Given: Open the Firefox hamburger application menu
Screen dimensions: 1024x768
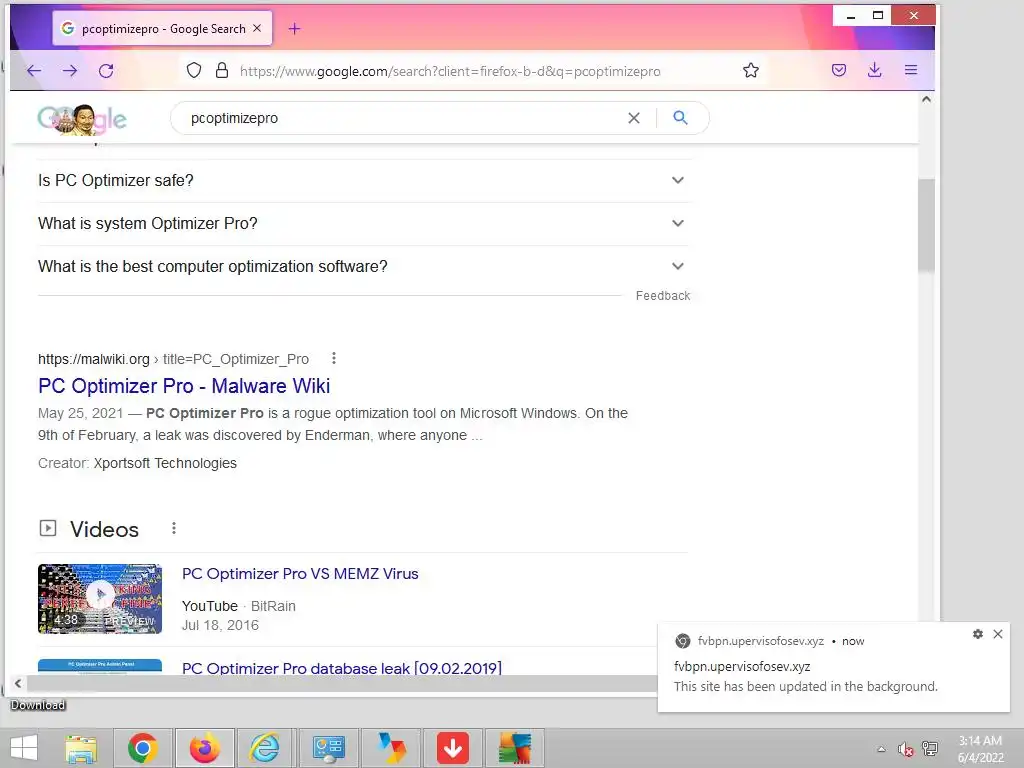Looking at the screenshot, I should pyautogui.click(x=911, y=71).
